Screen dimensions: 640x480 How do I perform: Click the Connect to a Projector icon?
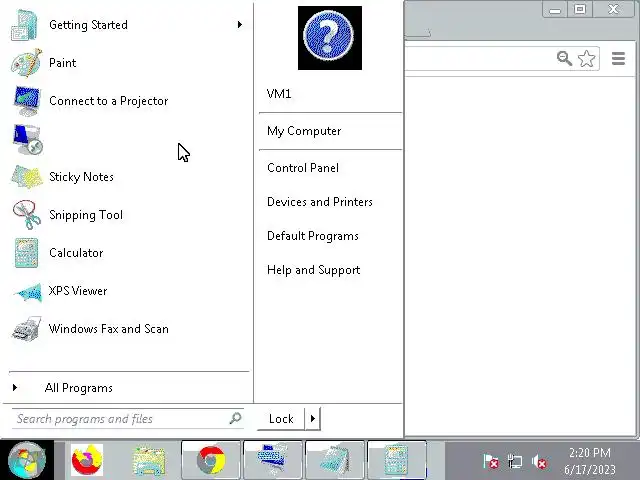pyautogui.click(x=27, y=101)
